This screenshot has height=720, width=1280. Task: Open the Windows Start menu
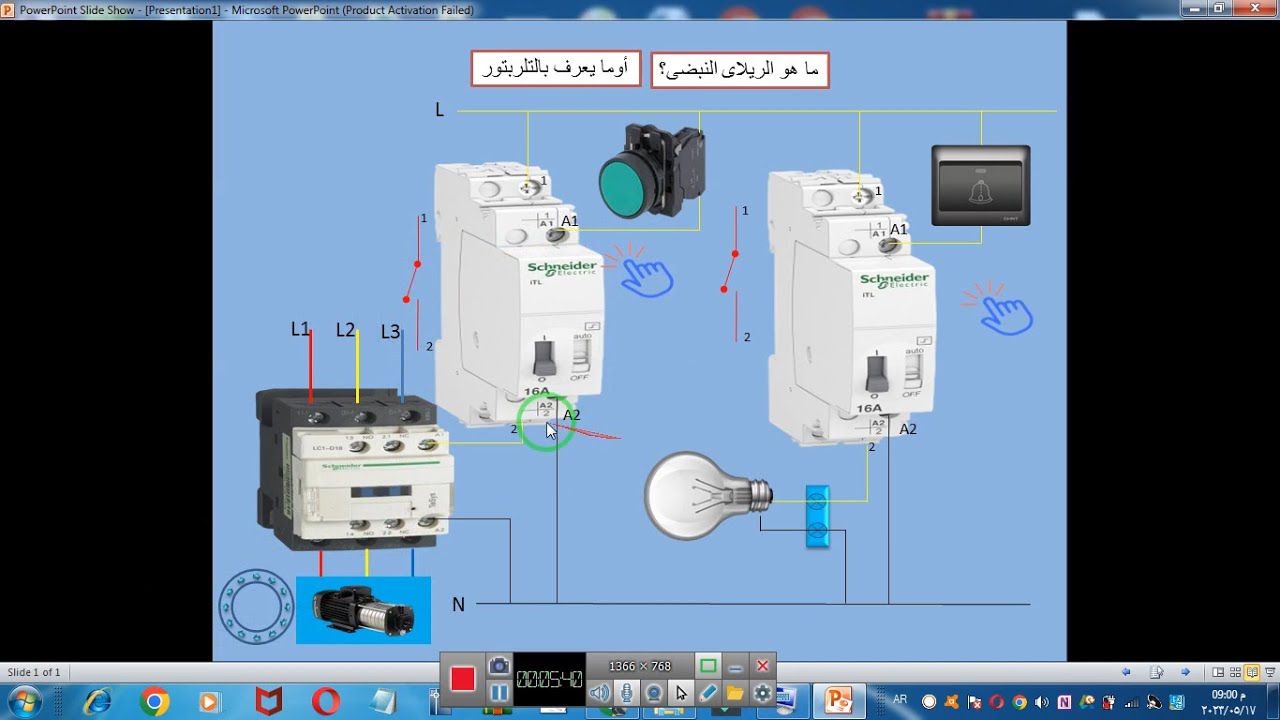point(23,702)
